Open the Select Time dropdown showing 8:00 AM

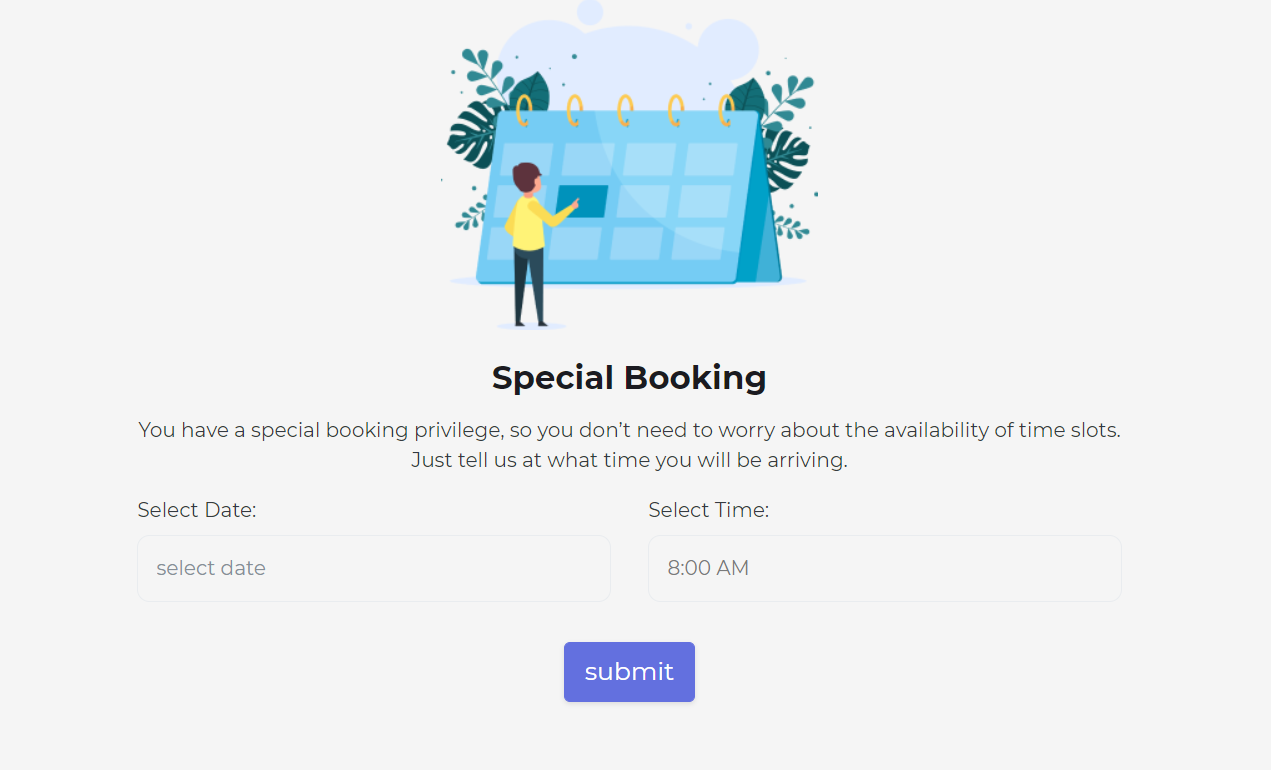[884, 568]
